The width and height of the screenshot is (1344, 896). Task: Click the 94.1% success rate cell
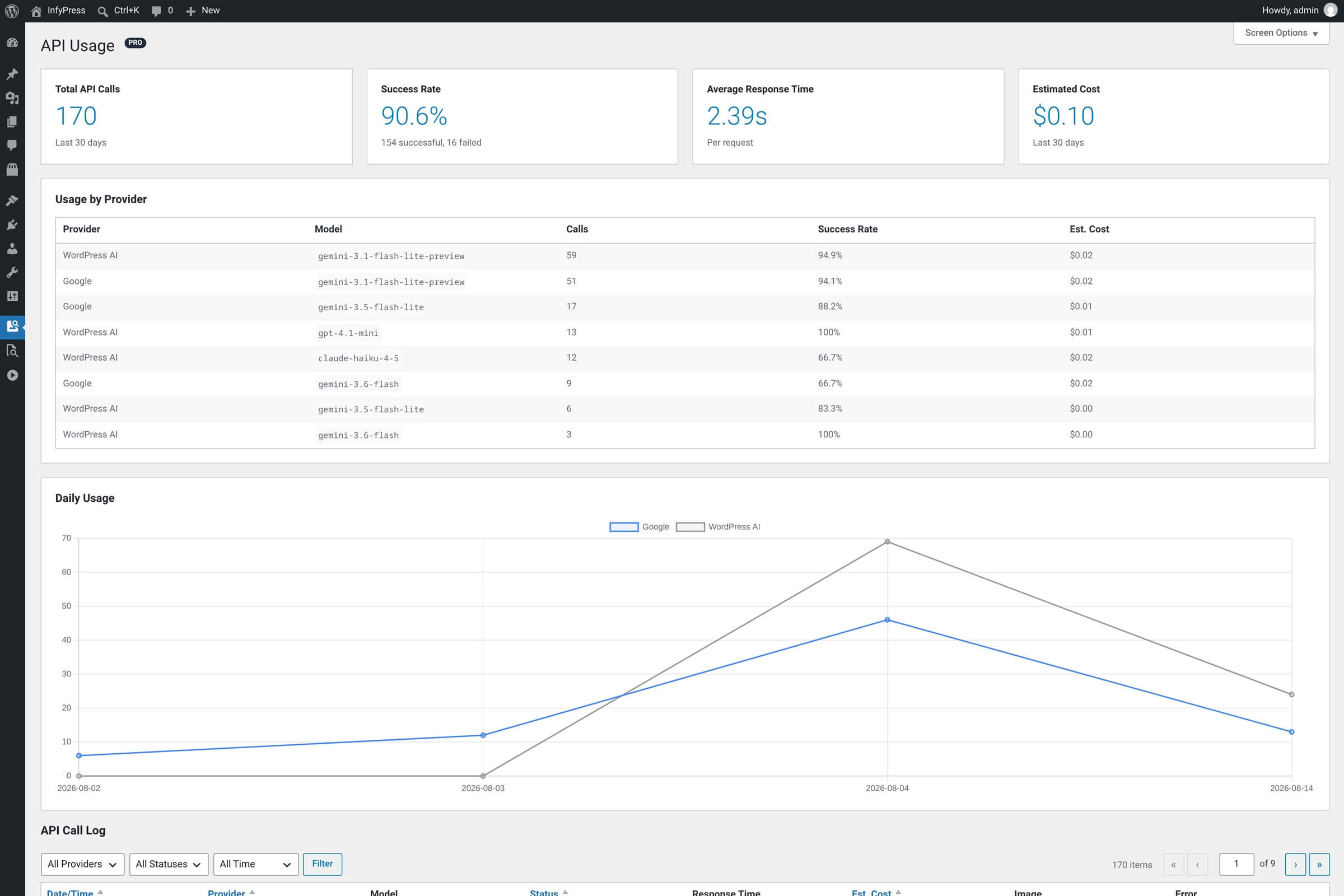(830, 281)
